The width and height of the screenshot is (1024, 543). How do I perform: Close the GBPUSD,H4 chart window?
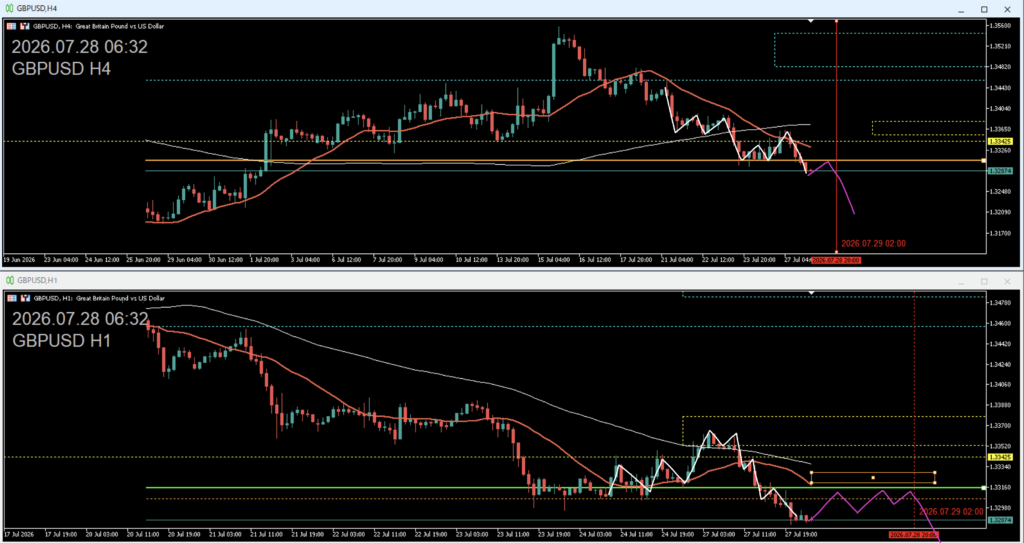coord(1007,9)
